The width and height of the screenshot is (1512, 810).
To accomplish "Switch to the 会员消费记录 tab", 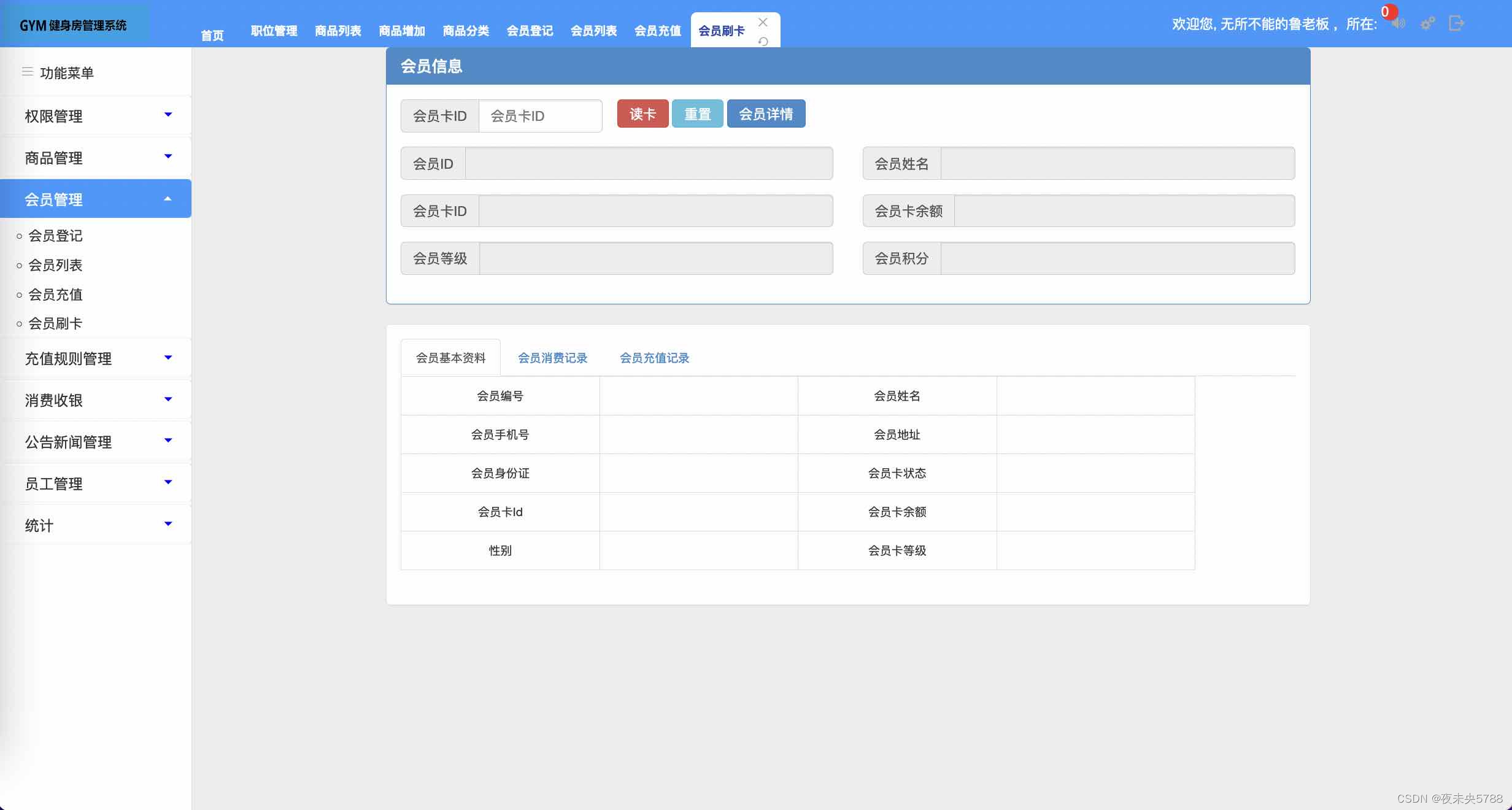I will coord(552,358).
